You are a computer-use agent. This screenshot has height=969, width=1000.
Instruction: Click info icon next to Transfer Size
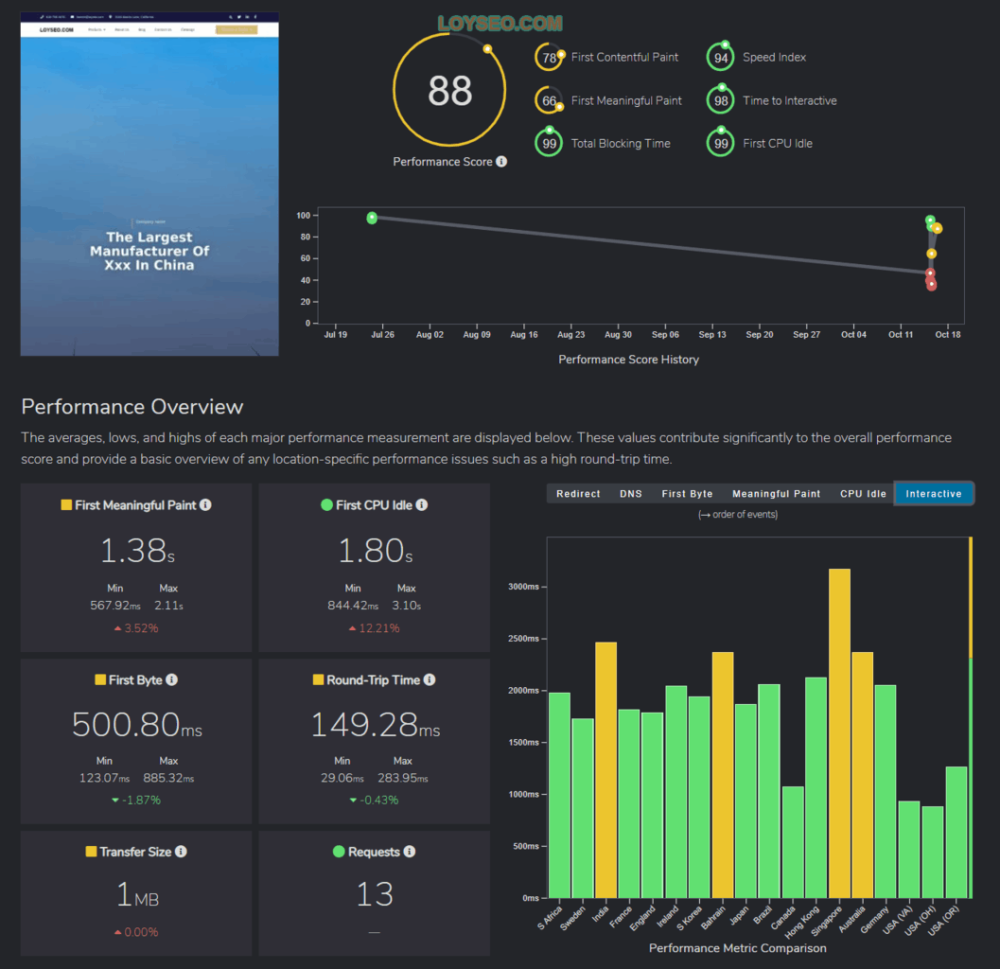pyautogui.click(x=180, y=851)
